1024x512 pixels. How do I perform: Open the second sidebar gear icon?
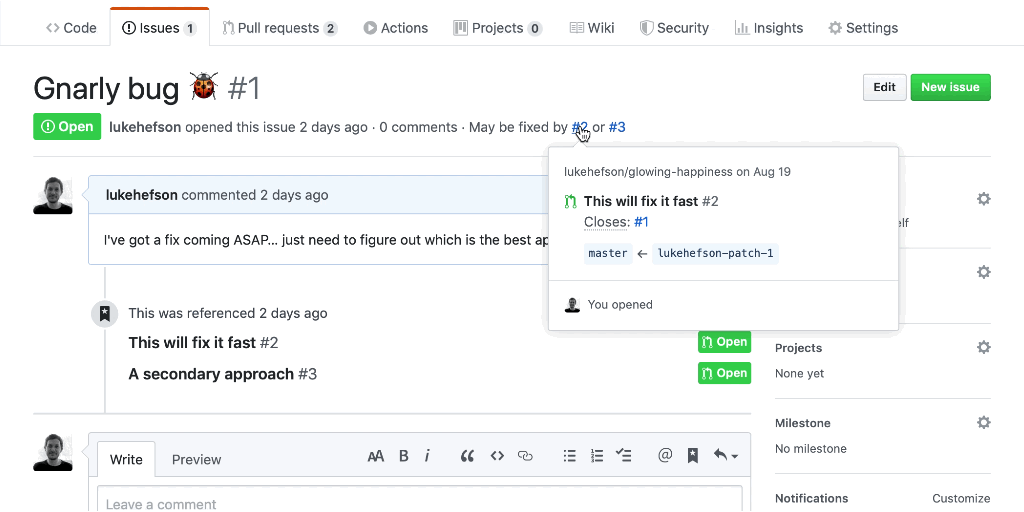984,272
